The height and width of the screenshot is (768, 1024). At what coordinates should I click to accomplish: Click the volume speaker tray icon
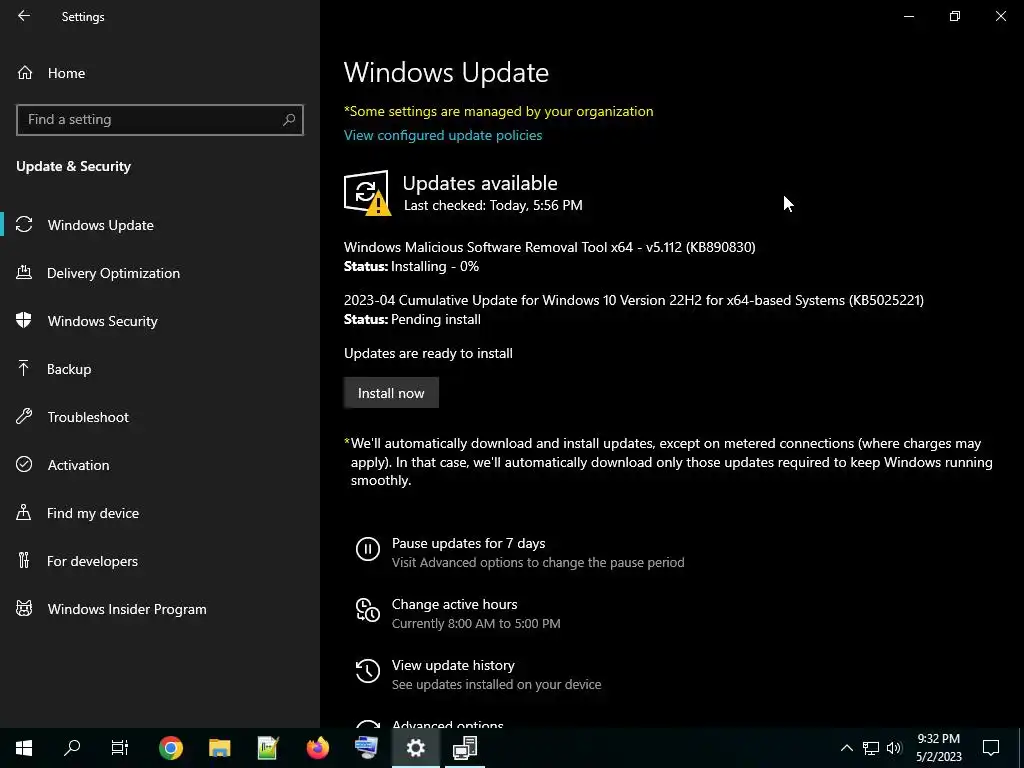894,748
